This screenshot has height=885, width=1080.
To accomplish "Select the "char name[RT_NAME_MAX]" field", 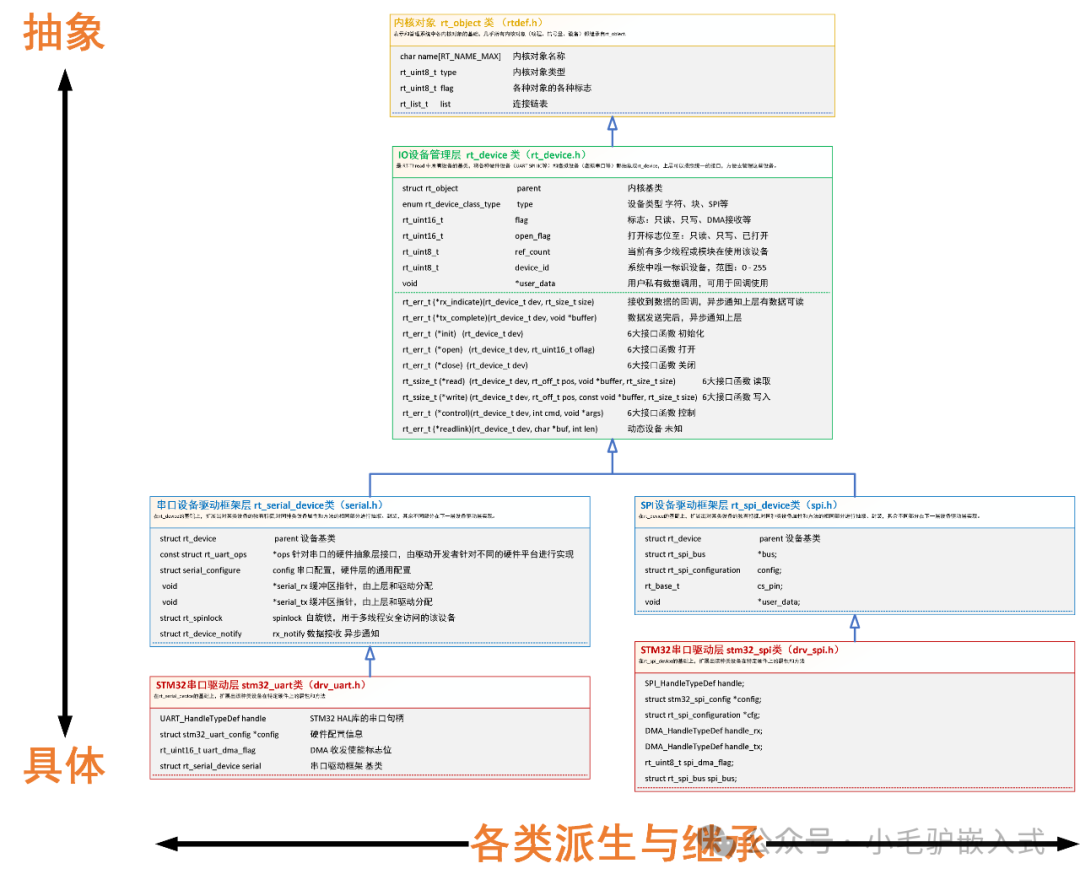I will 450,56.
